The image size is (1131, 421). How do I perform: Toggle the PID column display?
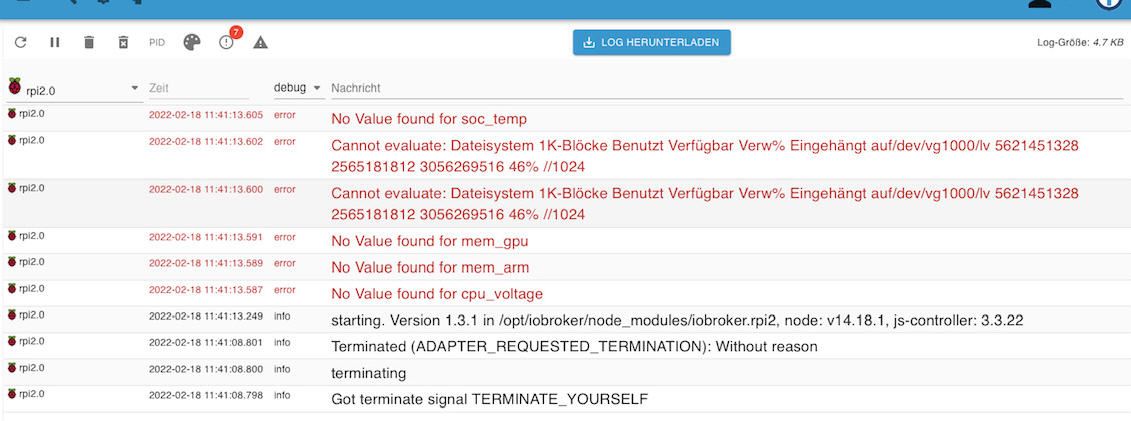click(x=157, y=42)
